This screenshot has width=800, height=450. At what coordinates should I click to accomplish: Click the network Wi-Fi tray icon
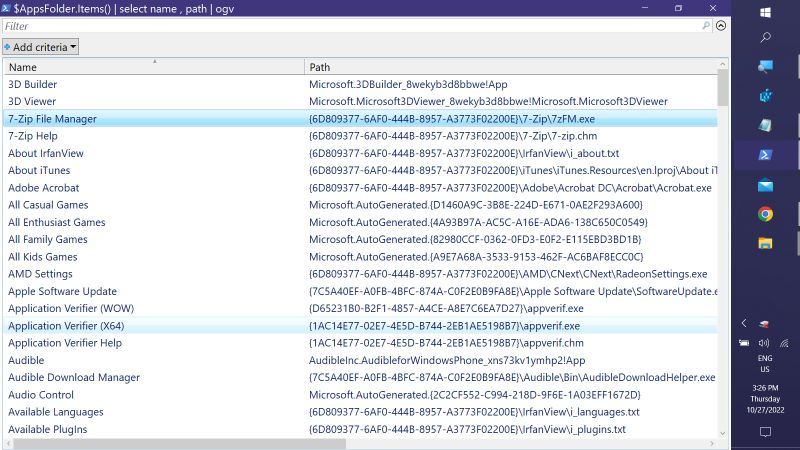784,343
